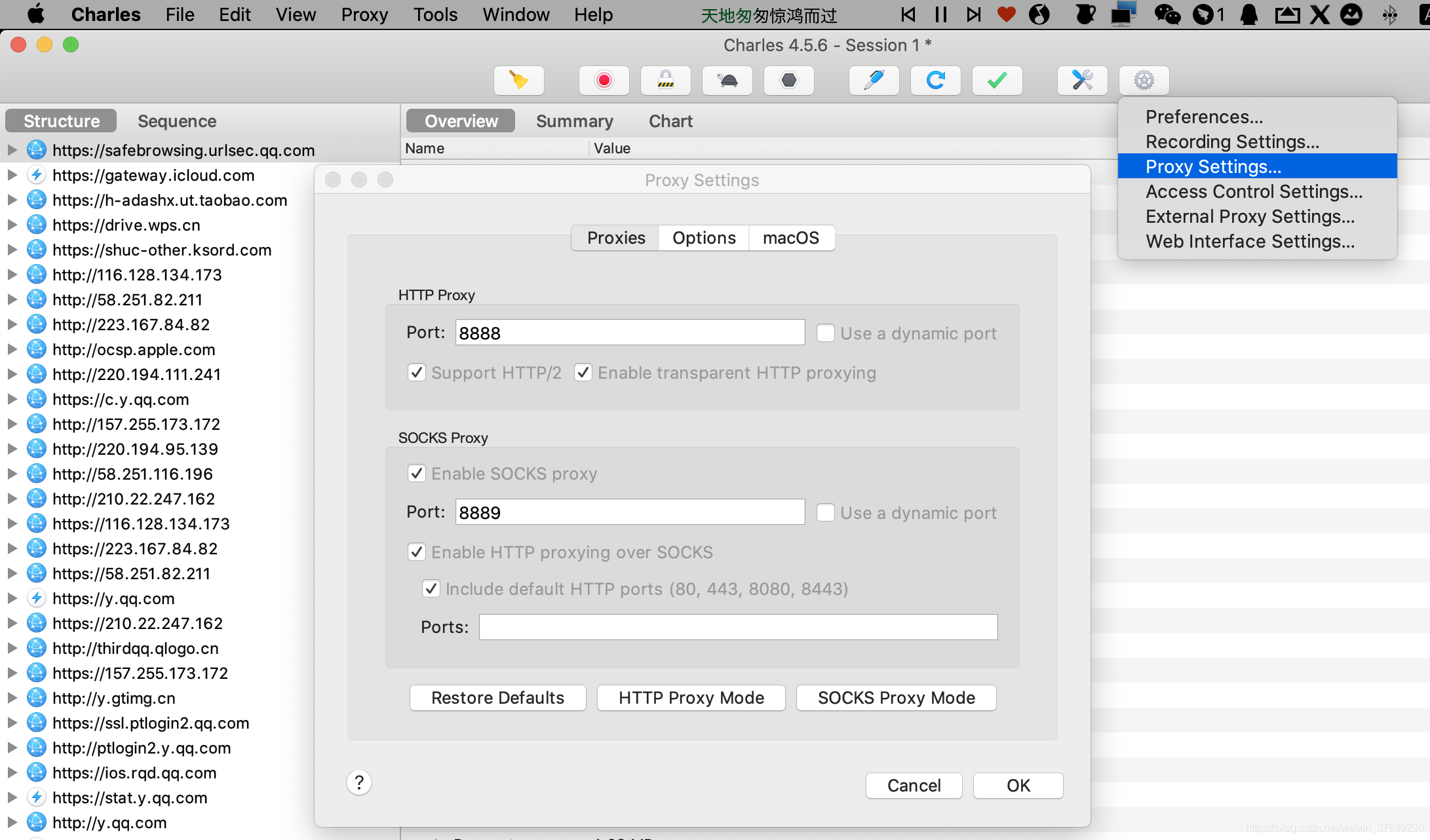Click the SOCKS Ports input field
This screenshot has height=840, width=1430.
(738, 627)
